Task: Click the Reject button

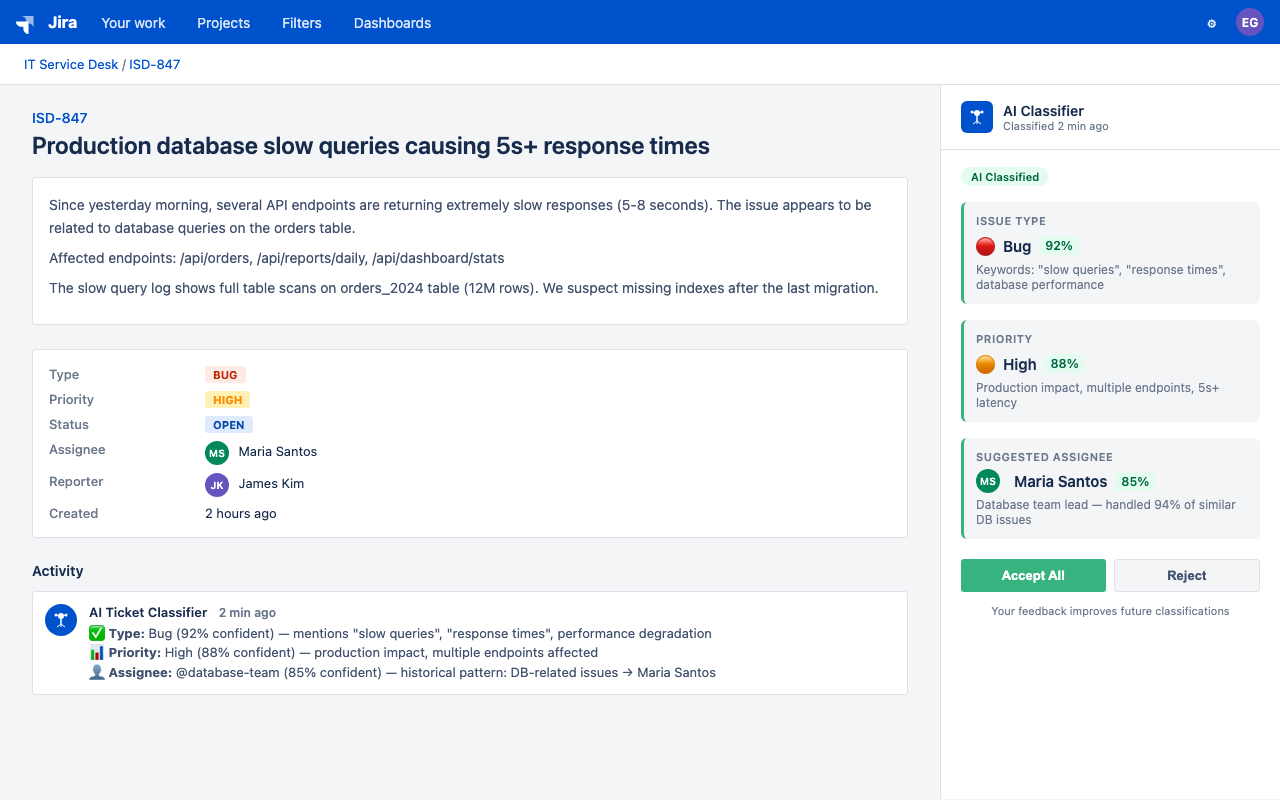Action: click(1186, 575)
